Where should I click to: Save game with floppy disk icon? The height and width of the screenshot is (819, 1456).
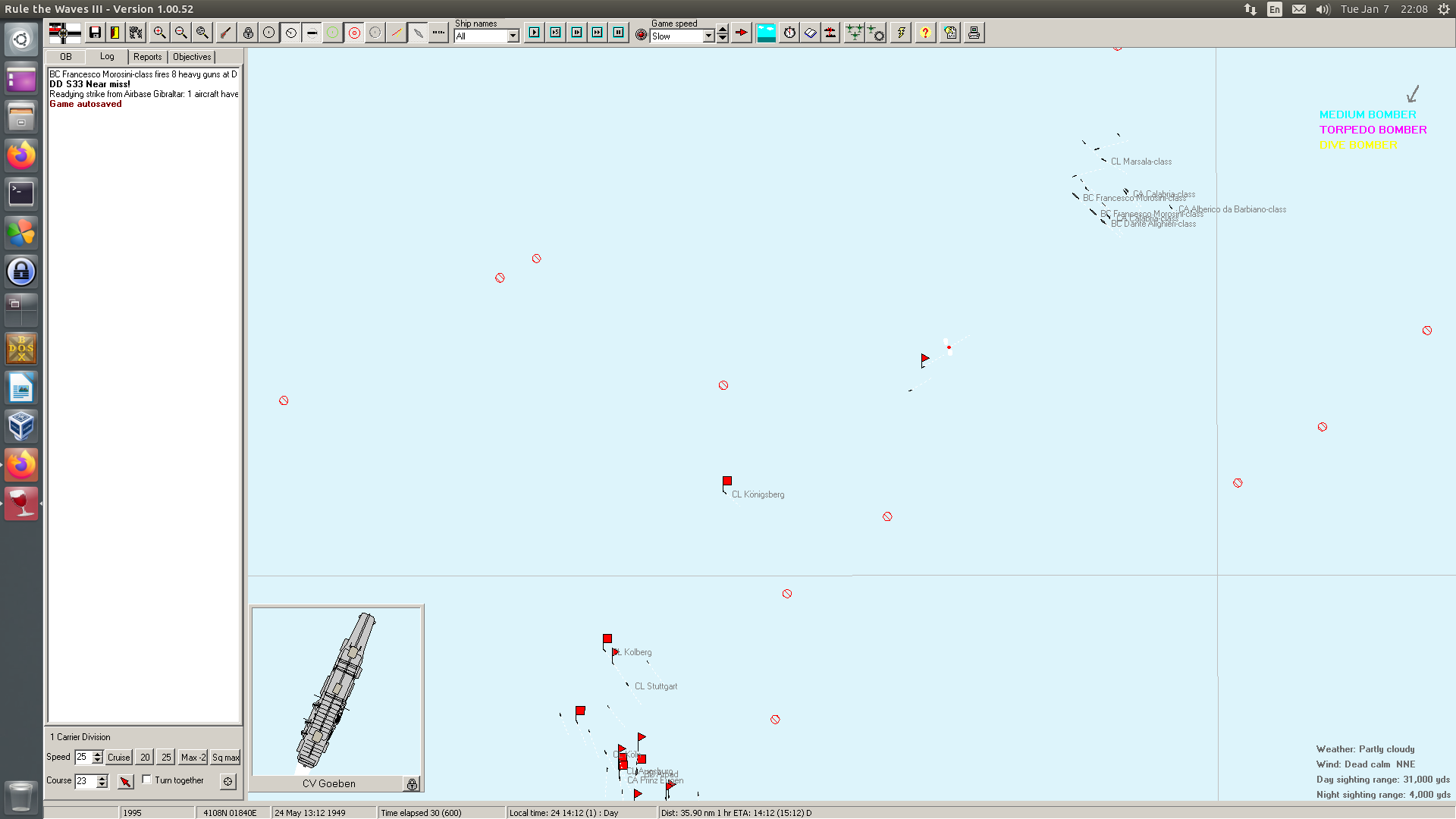(95, 33)
